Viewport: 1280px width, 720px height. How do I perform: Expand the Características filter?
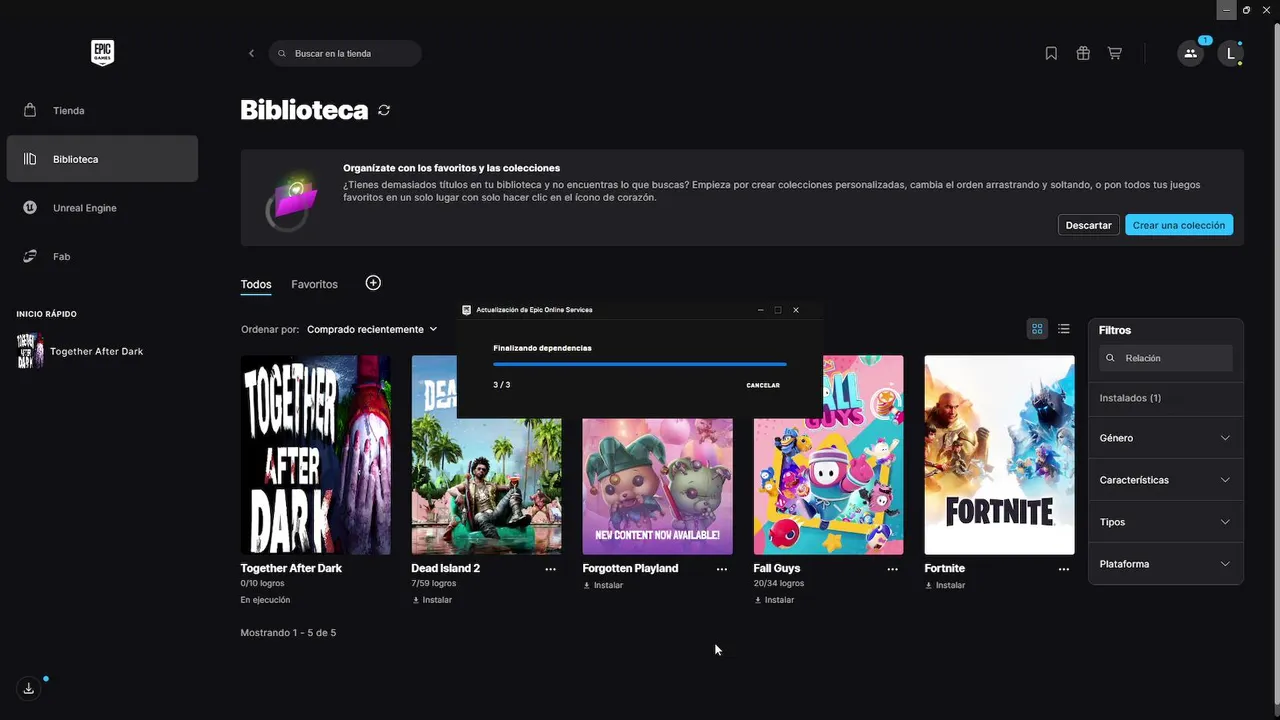[x=1166, y=480]
